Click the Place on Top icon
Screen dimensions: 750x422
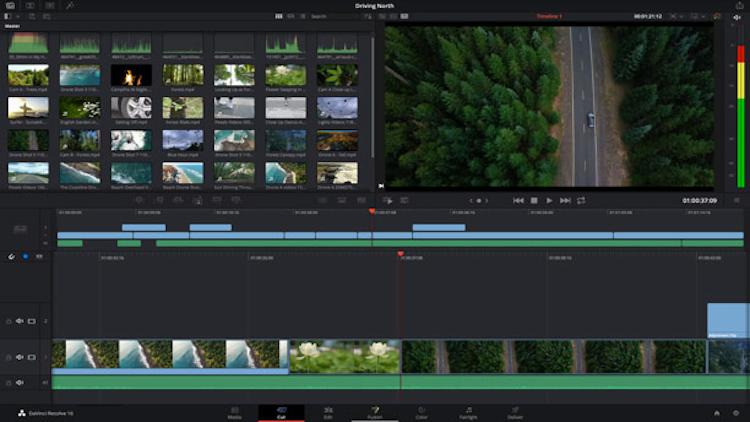tap(217, 200)
